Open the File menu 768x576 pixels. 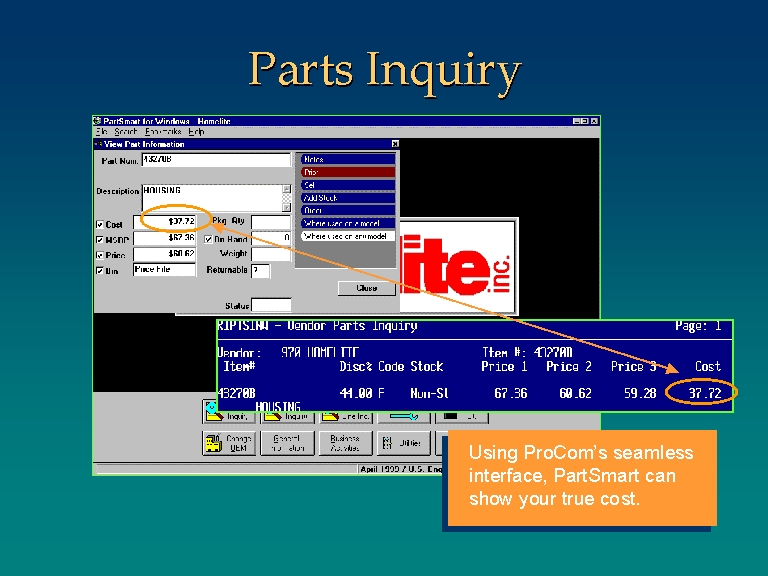[101, 132]
